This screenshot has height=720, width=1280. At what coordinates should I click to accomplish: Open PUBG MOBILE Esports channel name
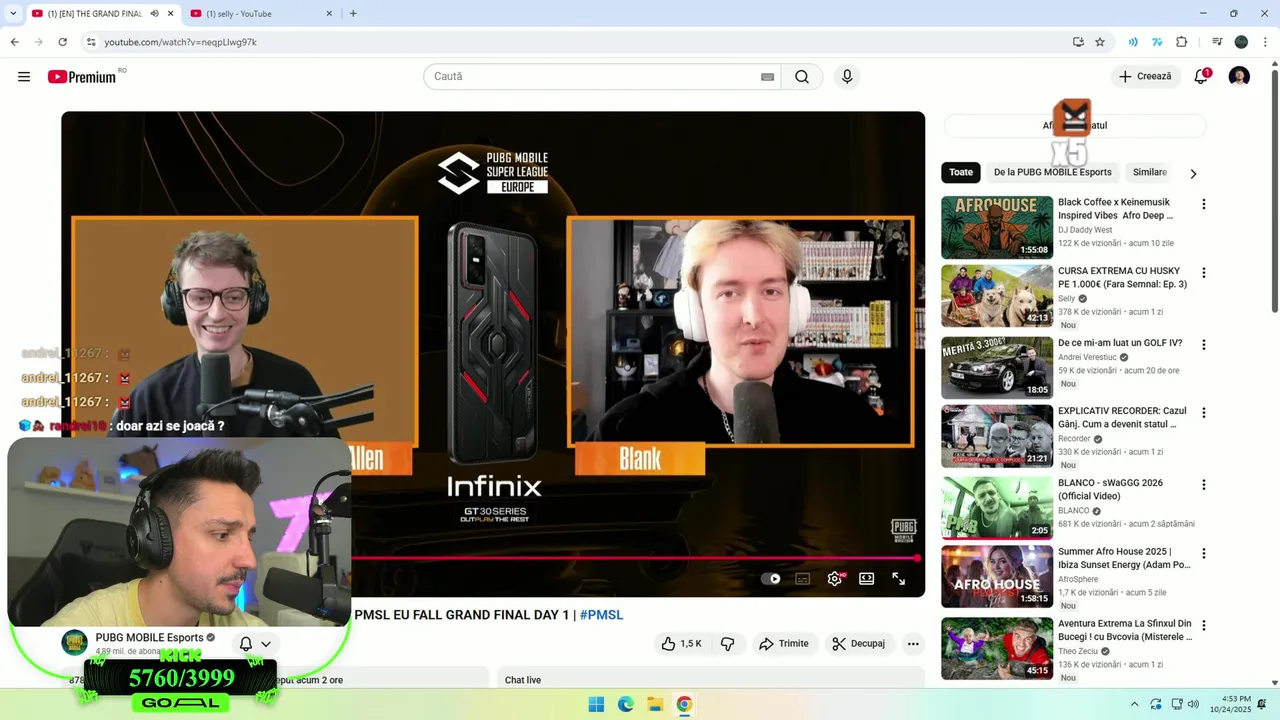click(x=149, y=638)
